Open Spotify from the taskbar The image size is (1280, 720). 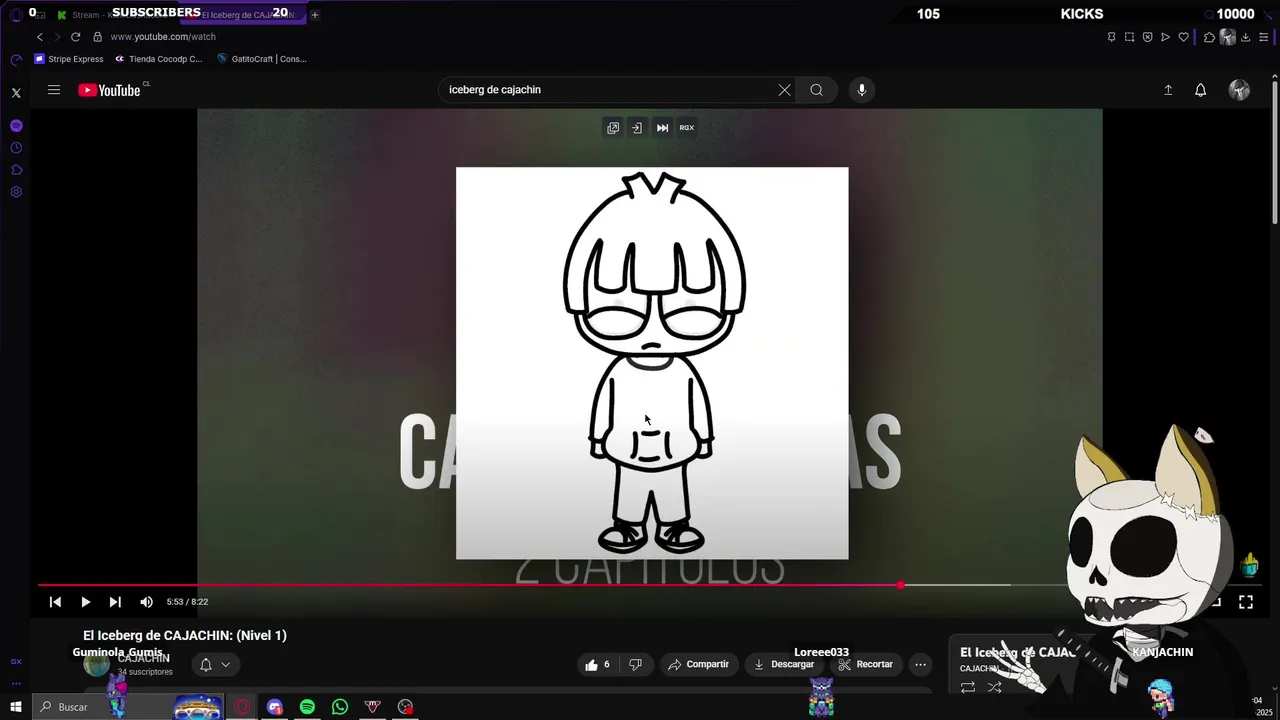(x=307, y=707)
